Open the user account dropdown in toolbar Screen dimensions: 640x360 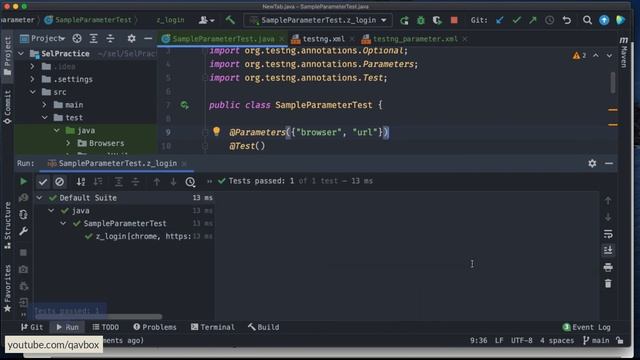click(x=206, y=20)
